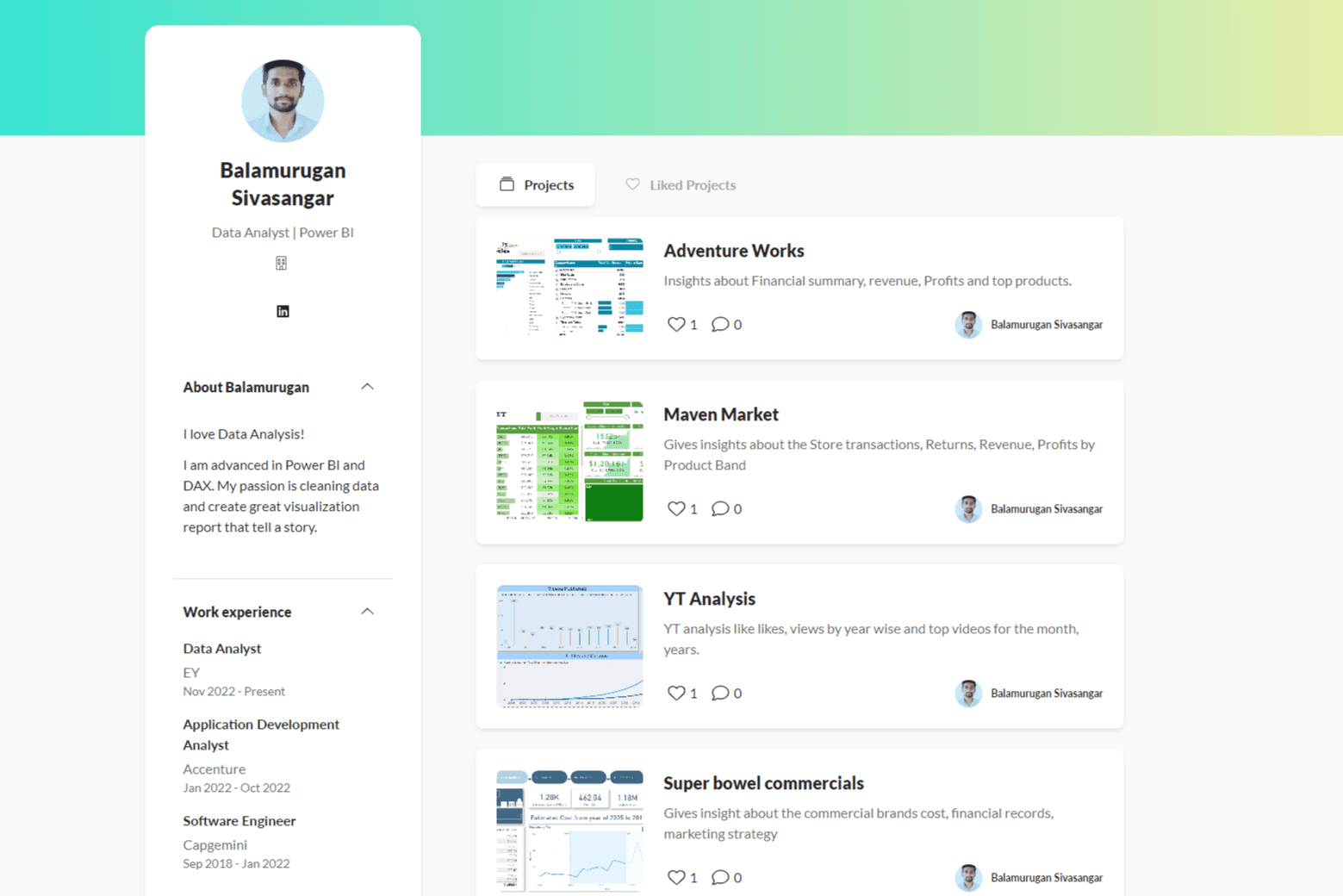Click the Adventure Works description text
Image resolution: width=1343 pixels, height=896 pixels.
(x=867, y=281)
